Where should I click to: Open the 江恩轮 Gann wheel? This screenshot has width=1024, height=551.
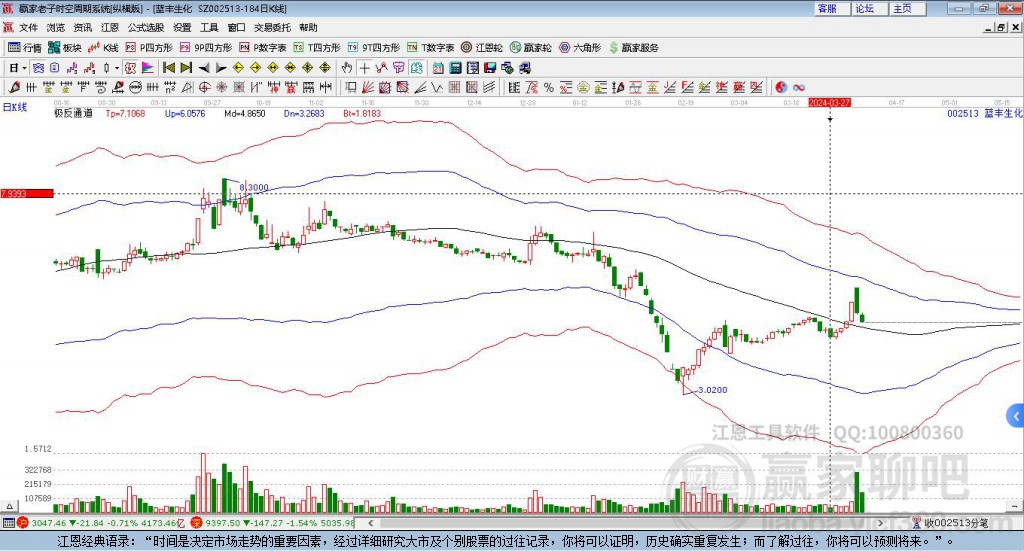(482, 48)
